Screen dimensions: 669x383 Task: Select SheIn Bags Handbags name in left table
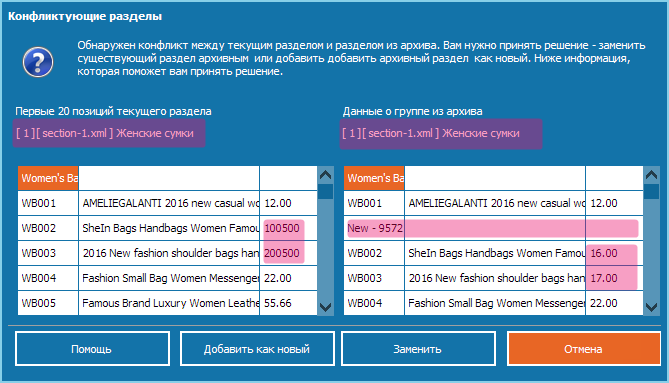(169, 228)
